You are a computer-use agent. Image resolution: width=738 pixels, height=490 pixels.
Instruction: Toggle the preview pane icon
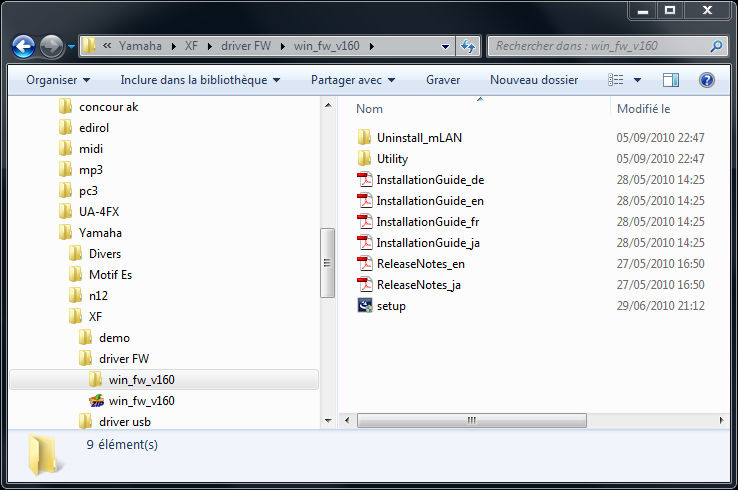[671, 80]
